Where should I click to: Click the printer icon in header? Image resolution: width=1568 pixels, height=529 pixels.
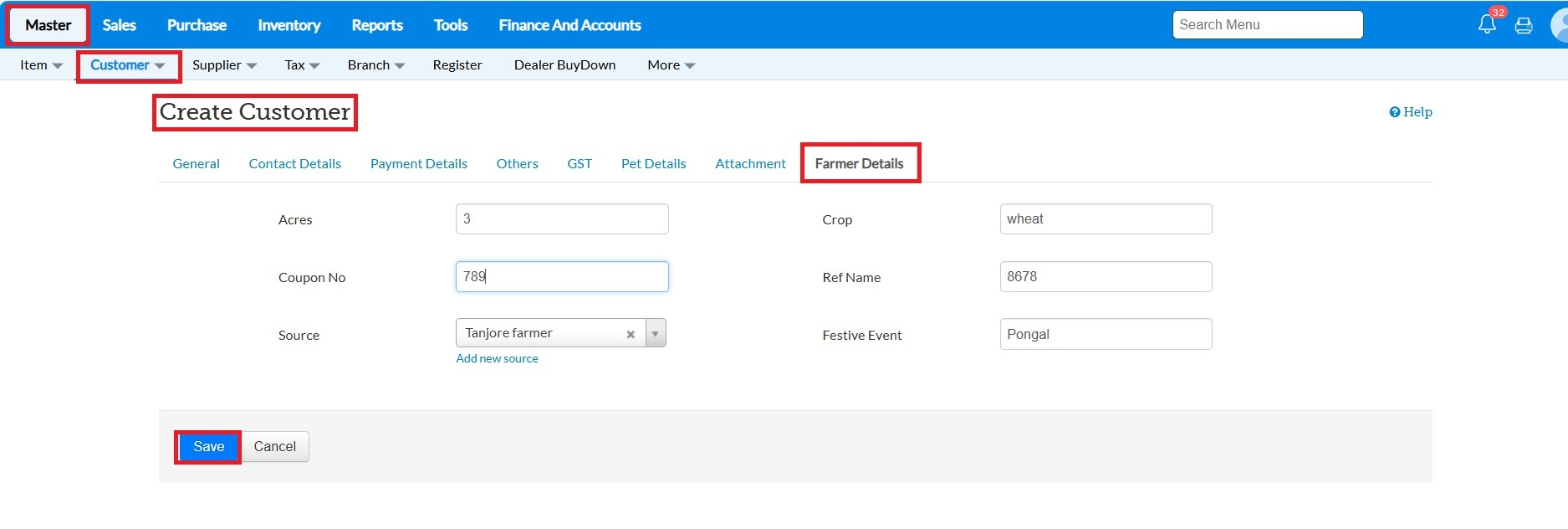[1524, 26]
